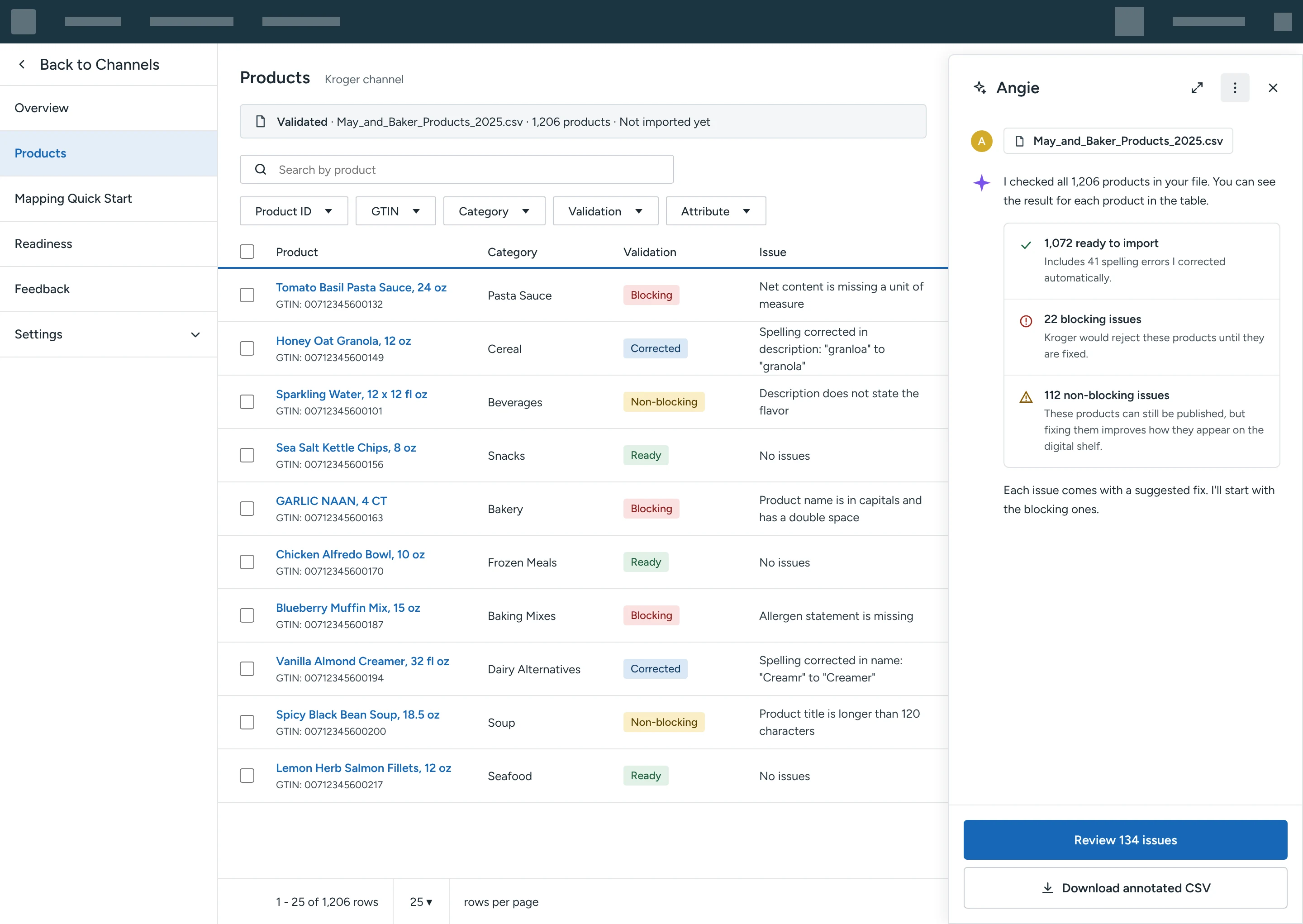Image resolution: width=1303 pixels, height=924 pixels.
Task: Close the Angie assistant panel
Action: 1273,88
